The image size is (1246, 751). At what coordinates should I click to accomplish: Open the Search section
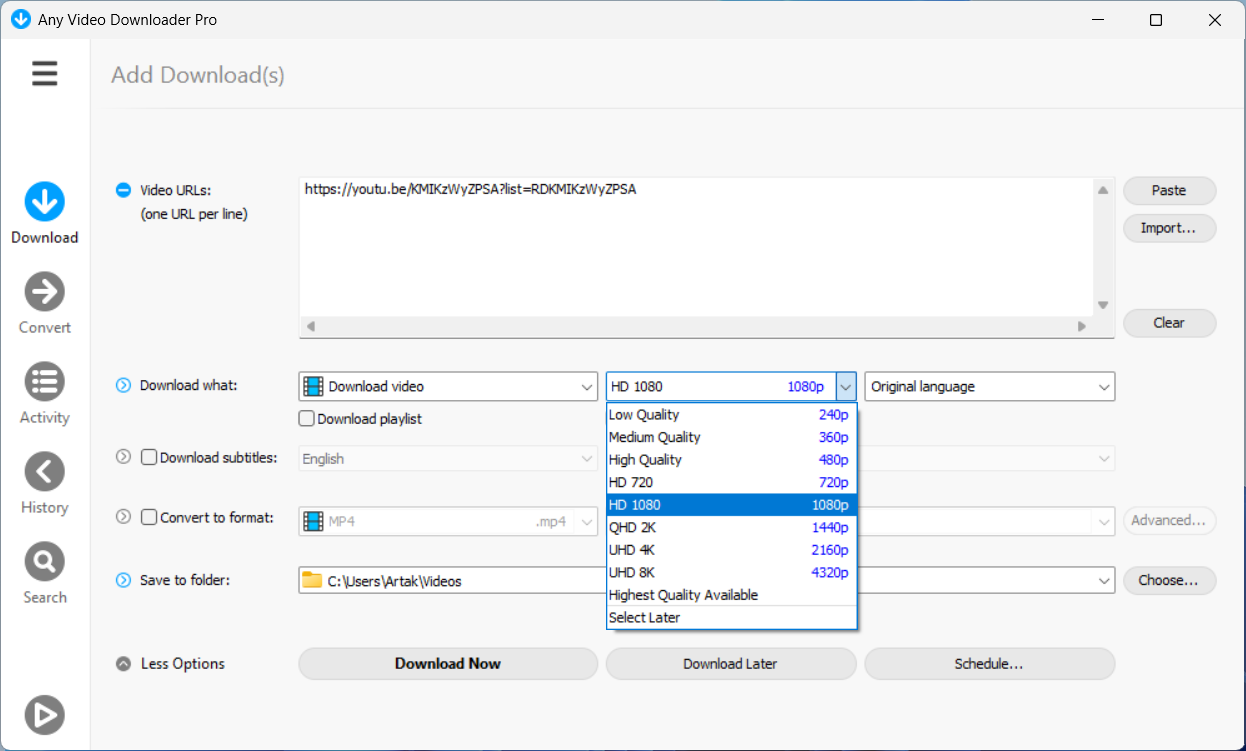(x=45, y=562)
